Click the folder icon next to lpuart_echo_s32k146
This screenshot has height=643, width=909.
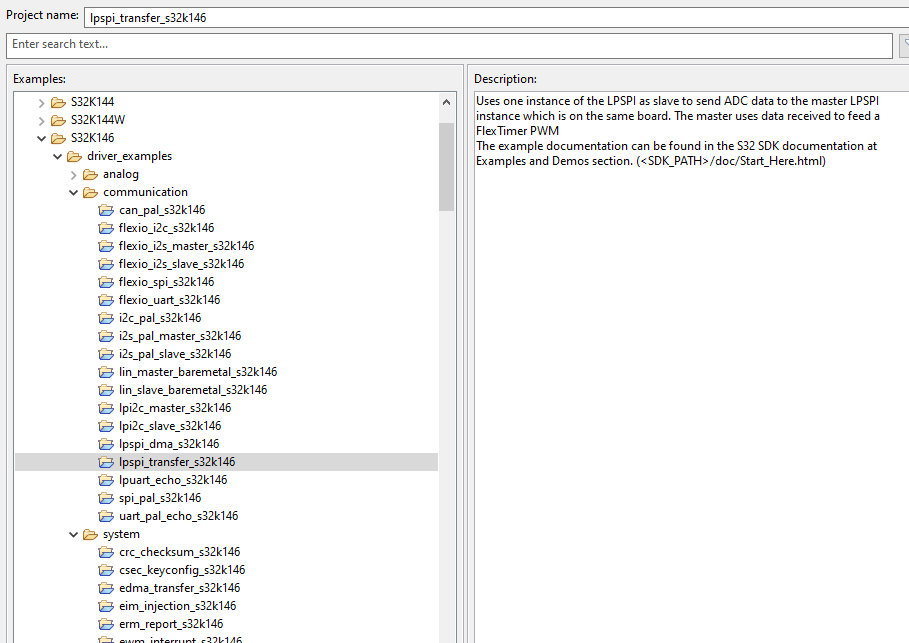[x=106, y=479]
